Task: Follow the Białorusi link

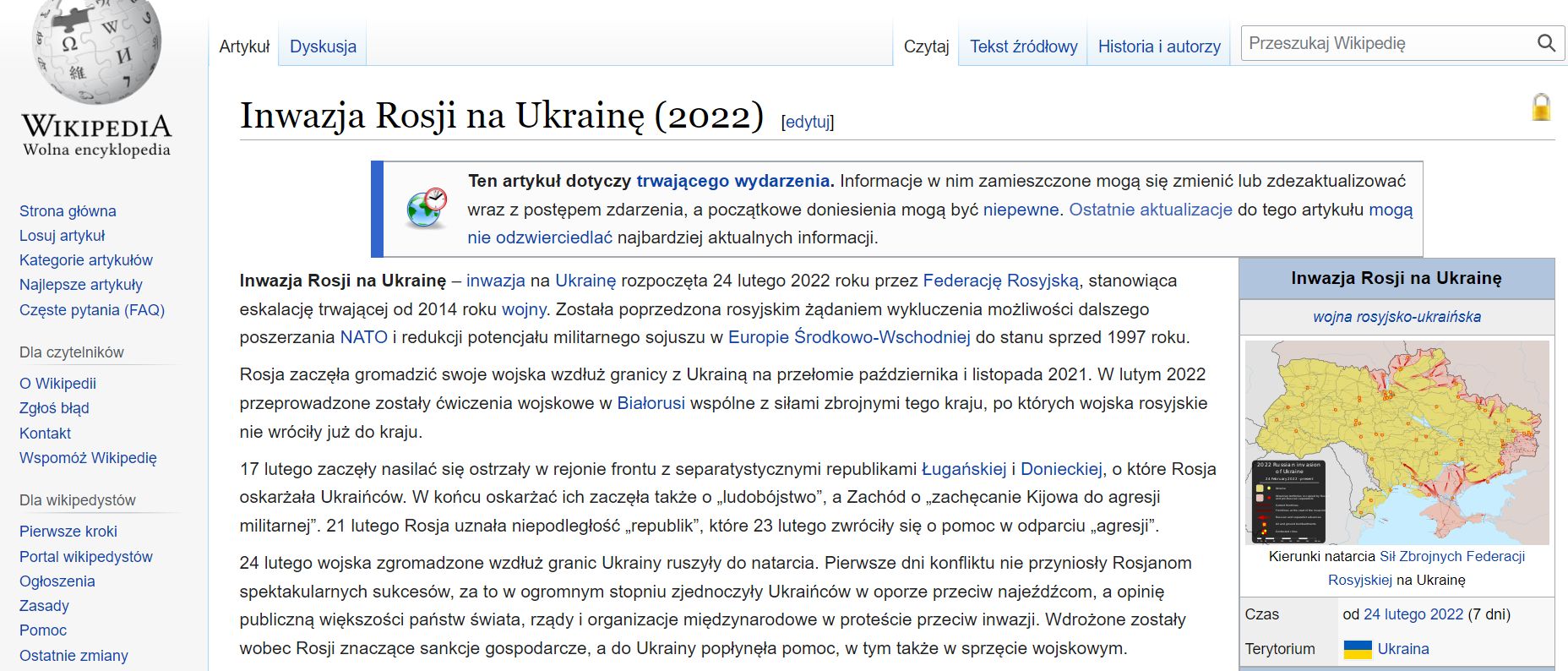Action: [651, 403]
